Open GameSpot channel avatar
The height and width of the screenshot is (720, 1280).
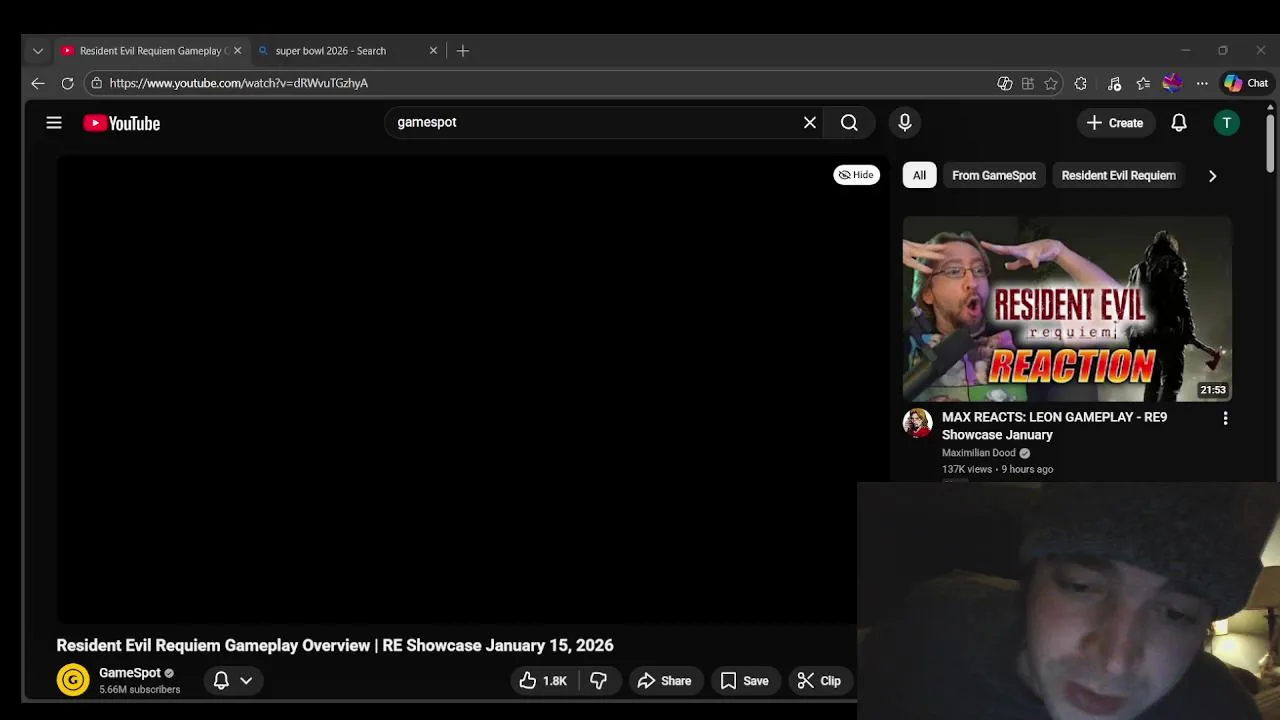click(73, 681)
